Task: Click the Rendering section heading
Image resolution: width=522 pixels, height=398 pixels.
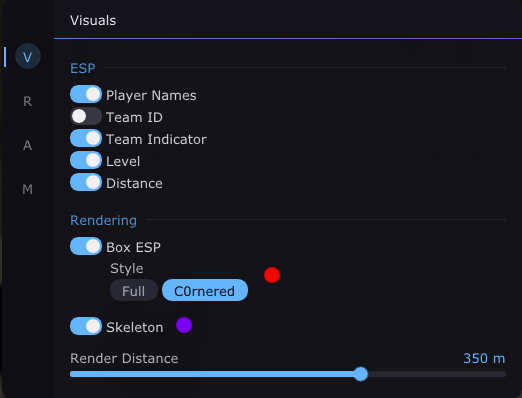Action: click(103, 220)
